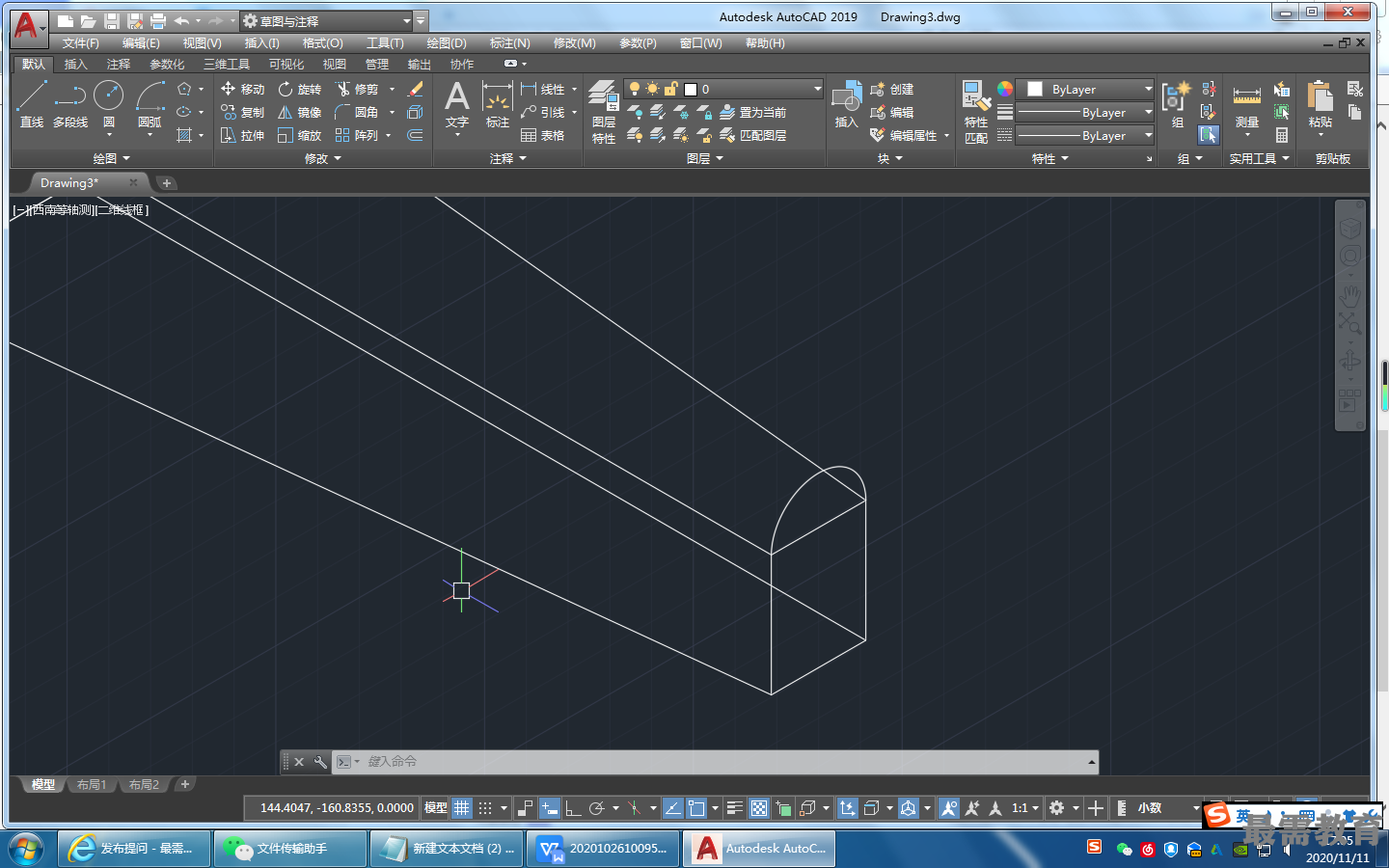
Task: Click the 引线 leader button
Action: [543, 112]
